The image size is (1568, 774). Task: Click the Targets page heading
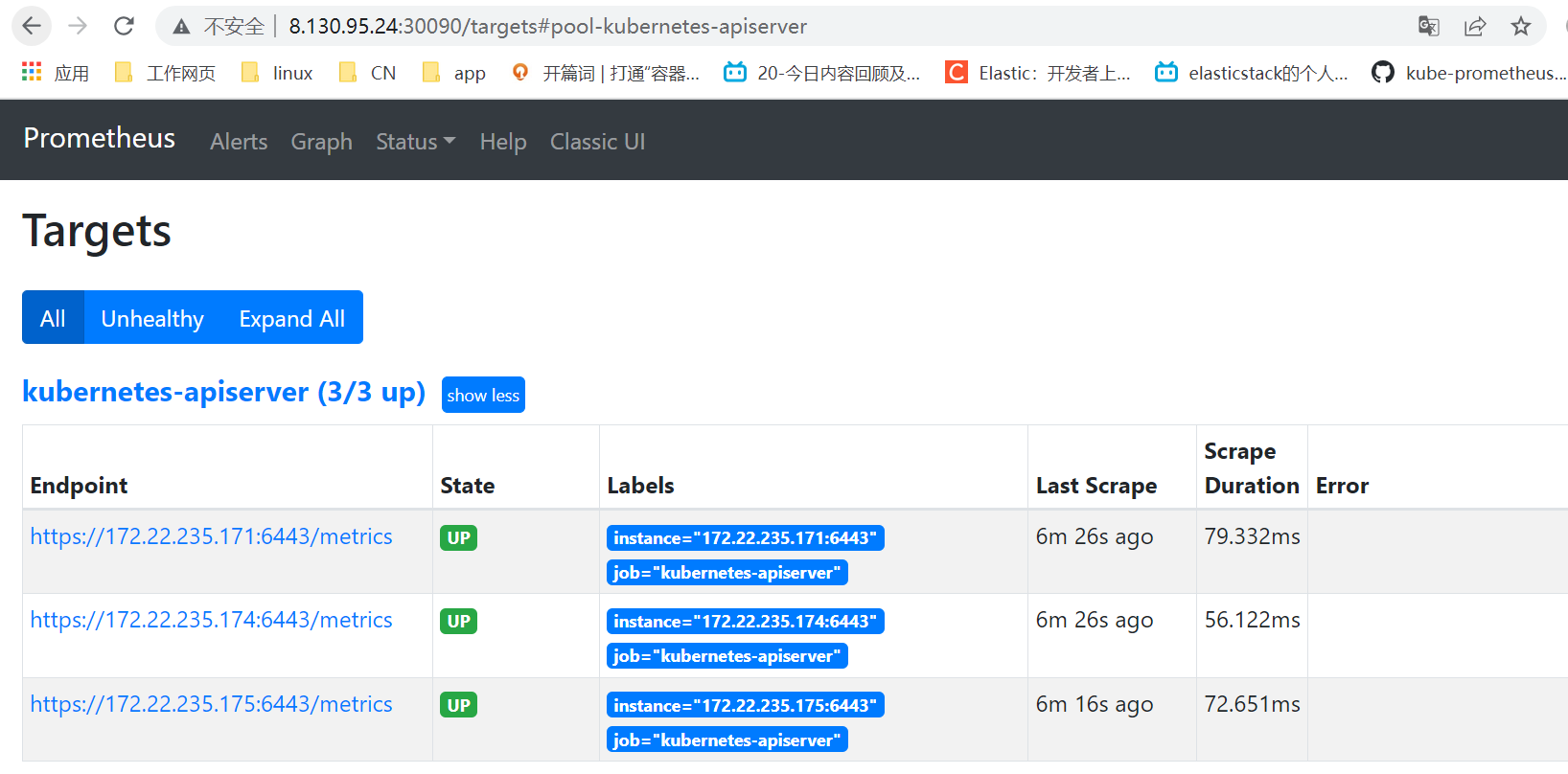pyautogui.click(x=97, y=232)
